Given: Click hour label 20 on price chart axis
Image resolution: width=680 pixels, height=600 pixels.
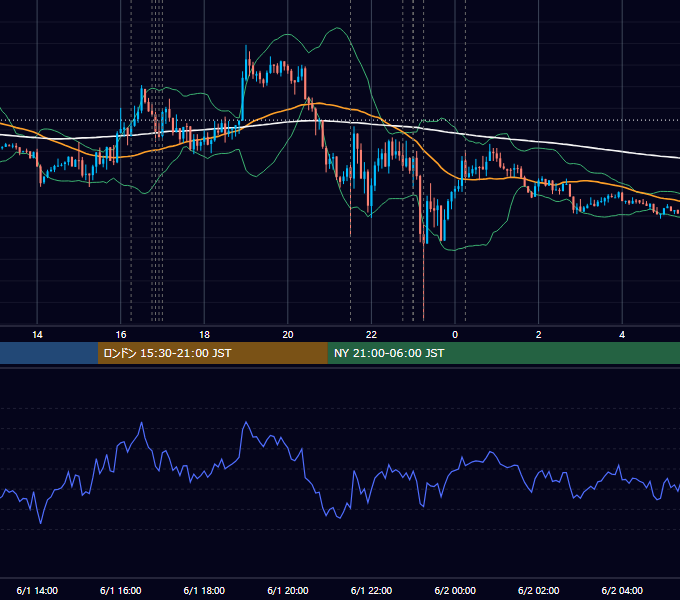Looking at the screenshot, I should (x=288, y=335).
